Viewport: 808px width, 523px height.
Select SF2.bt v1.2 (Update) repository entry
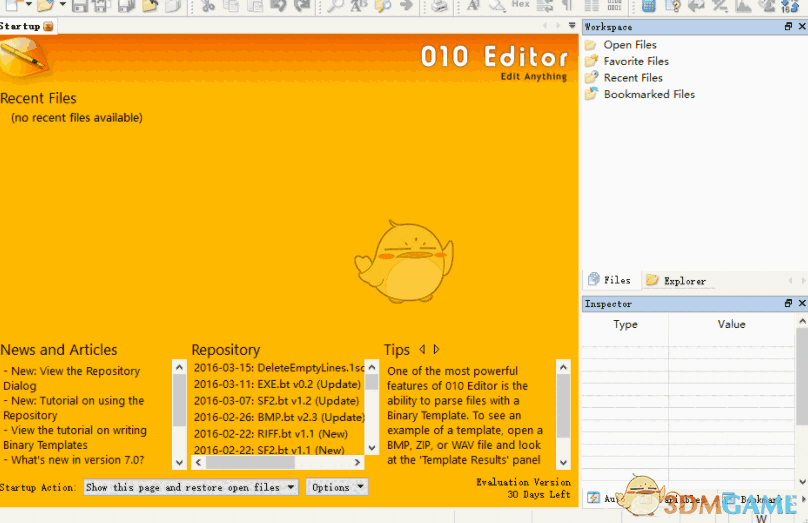276,401
